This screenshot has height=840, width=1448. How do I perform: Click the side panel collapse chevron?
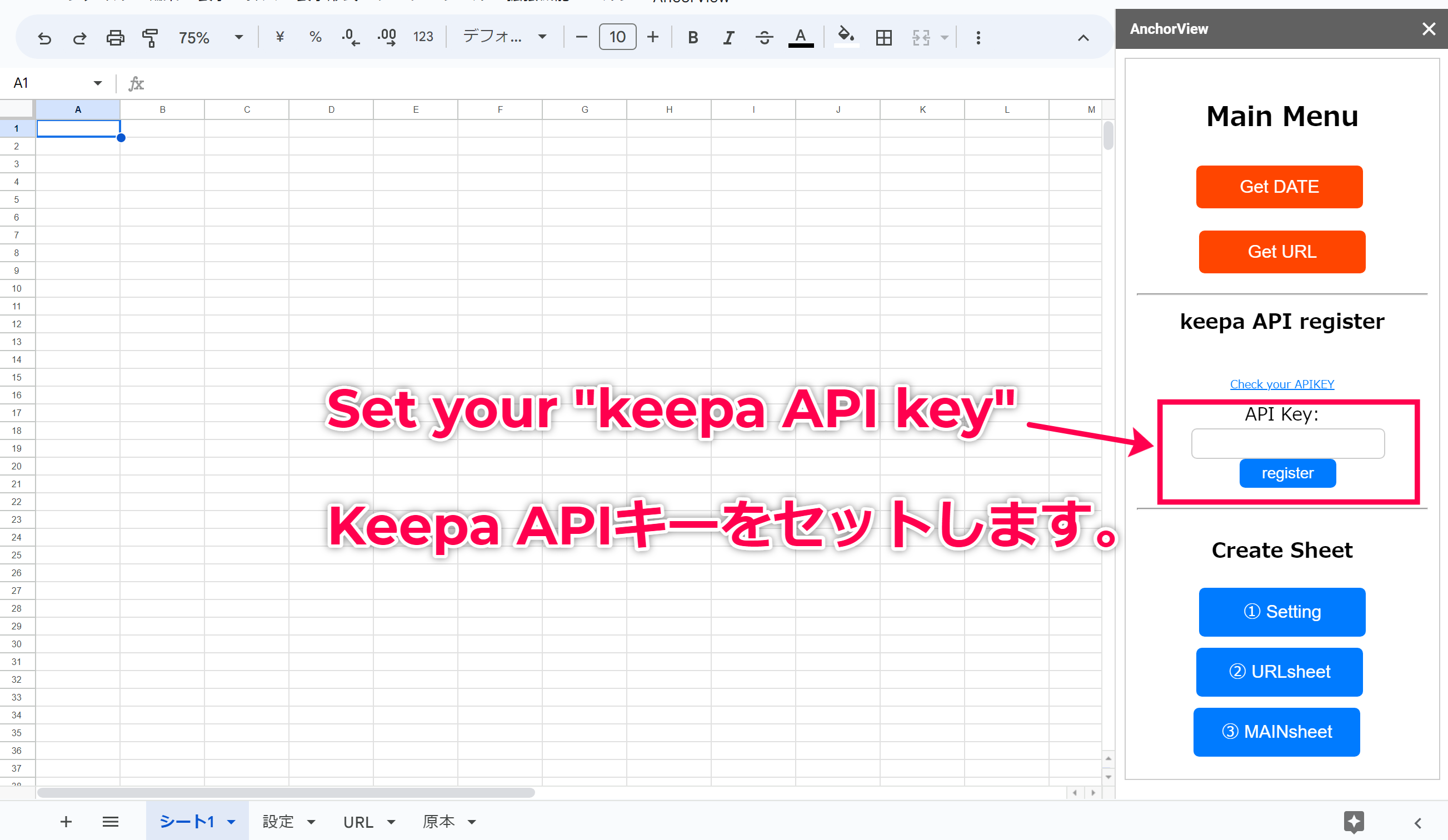click(1418, 823)
